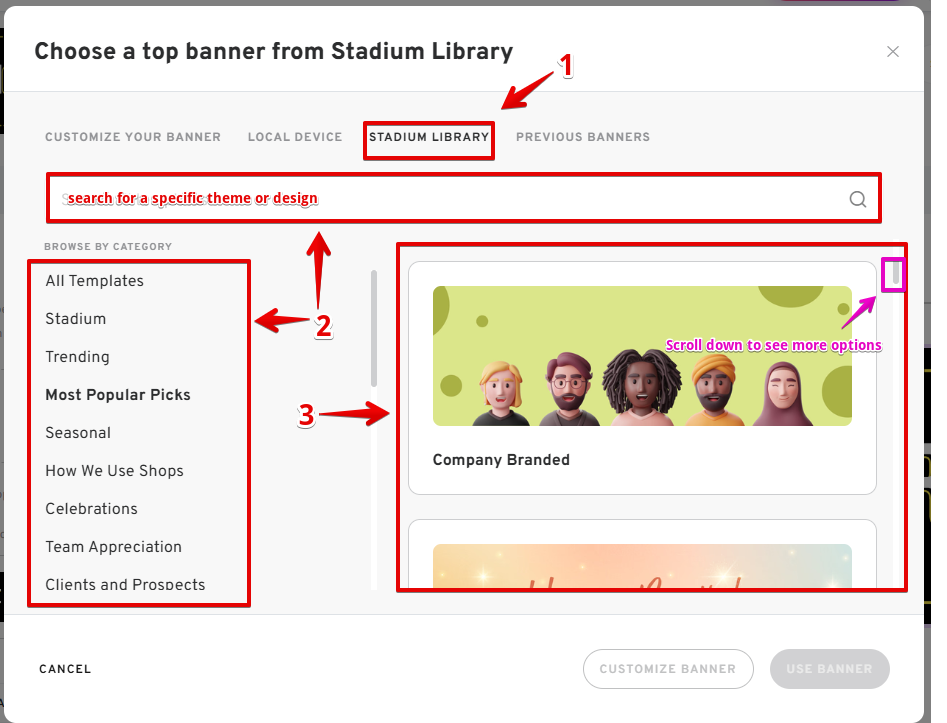This screenshot has height=723, width=947.
Task: Open the Previous Banners tab
Action: pos(583,137)
